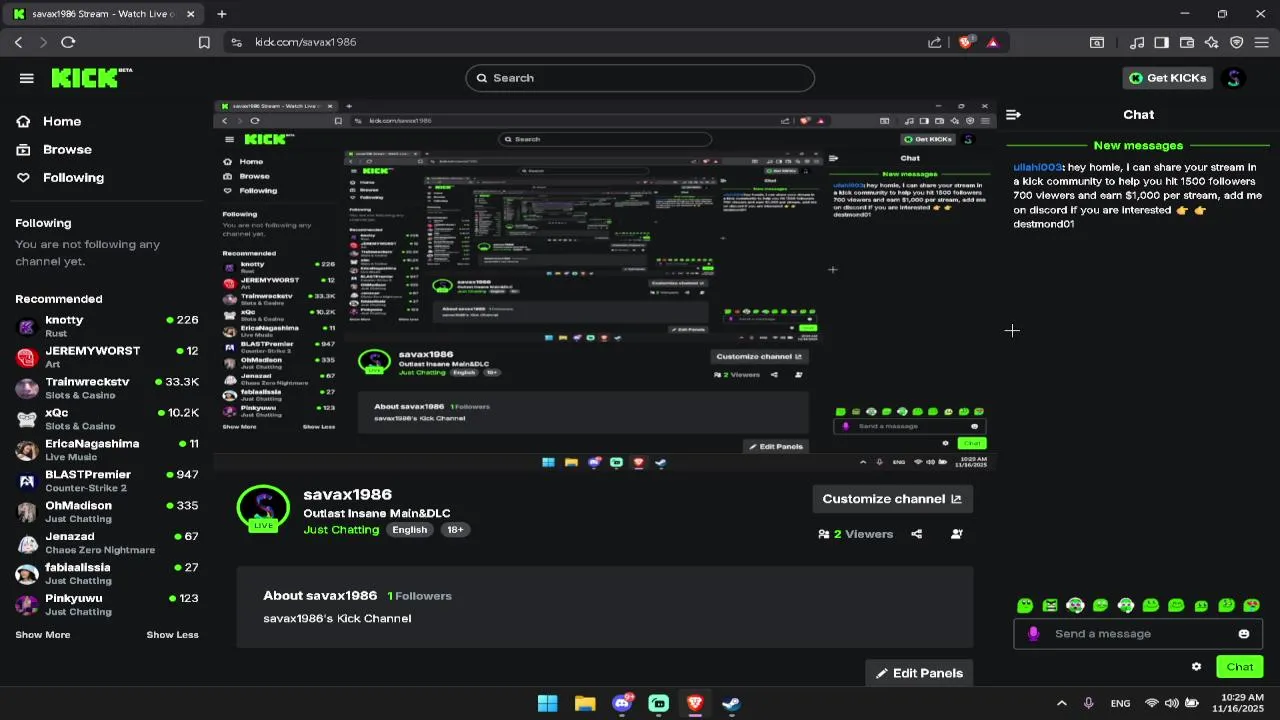Click the Brave Shields lion icon
1280x720 pixels.
(x=966, y=42)
